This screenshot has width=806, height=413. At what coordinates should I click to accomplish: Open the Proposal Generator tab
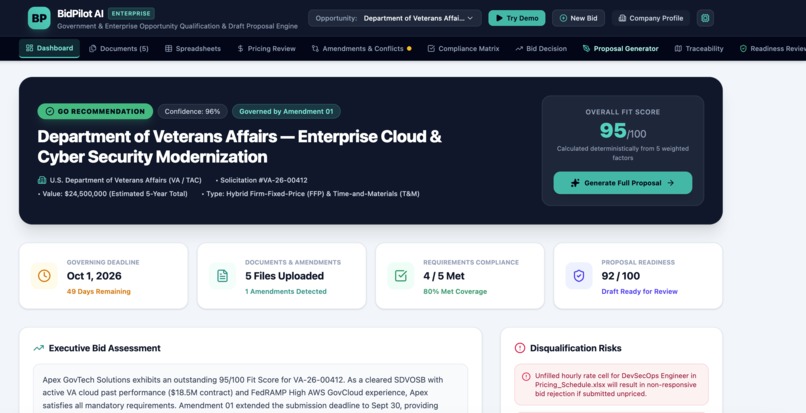[620, 48]
